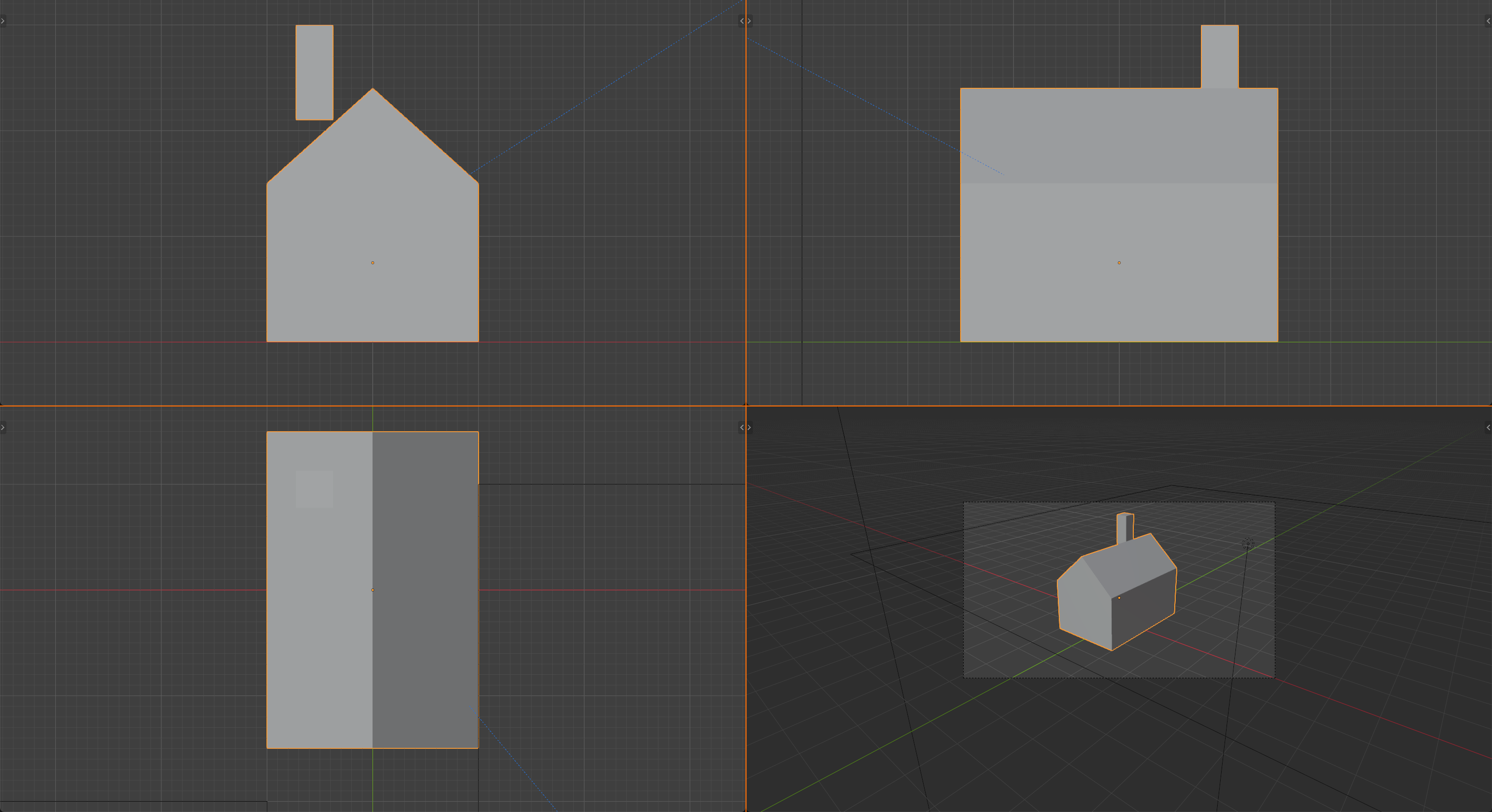This screenshot has height=812, width=1492.
Task: Expand the toolbar in the top-left front view
Action: [3, 21]
